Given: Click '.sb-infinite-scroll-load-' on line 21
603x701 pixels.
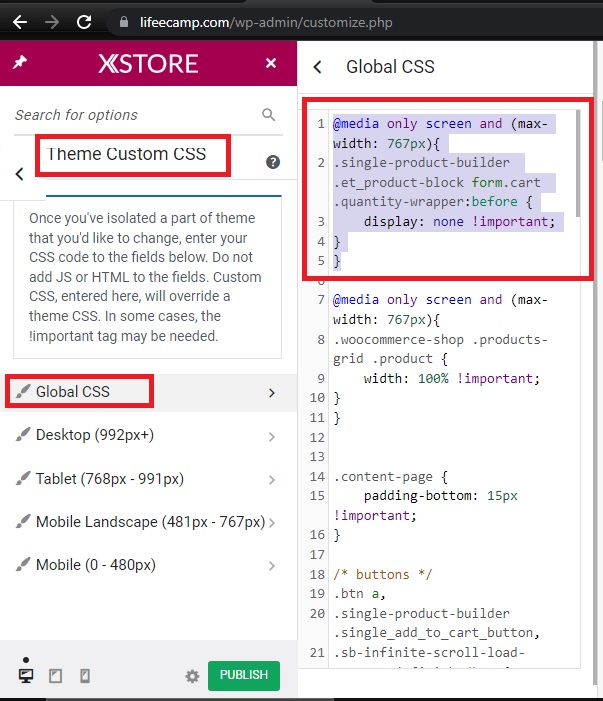Looking at the screenshot, I should tap(429, 652).
